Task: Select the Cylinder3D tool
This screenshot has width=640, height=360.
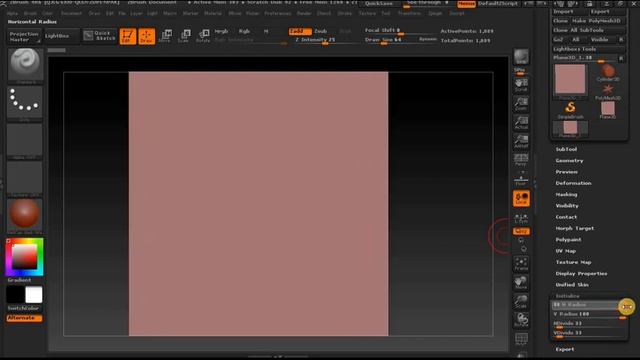Action: 608,72
